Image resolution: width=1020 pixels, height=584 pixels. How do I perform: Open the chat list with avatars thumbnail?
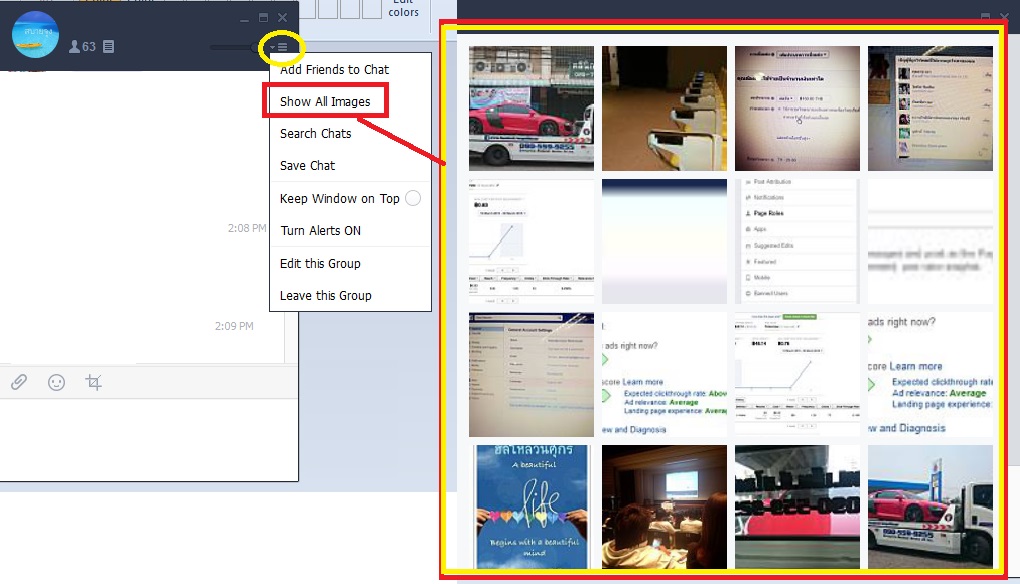point(930,109)
